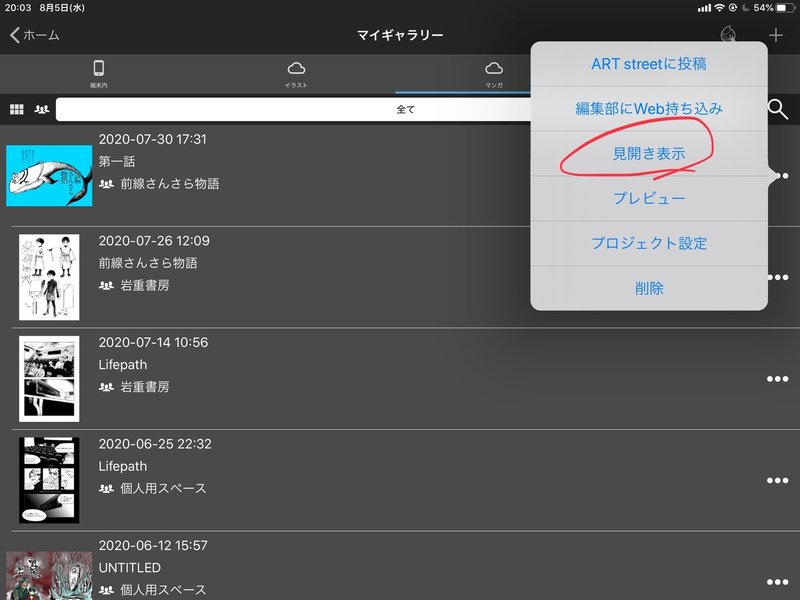Screen dimensions: 800x600
Task: Open more options for 2020-07-26 project
Action: pyautogui.click(x=778, y=277)
